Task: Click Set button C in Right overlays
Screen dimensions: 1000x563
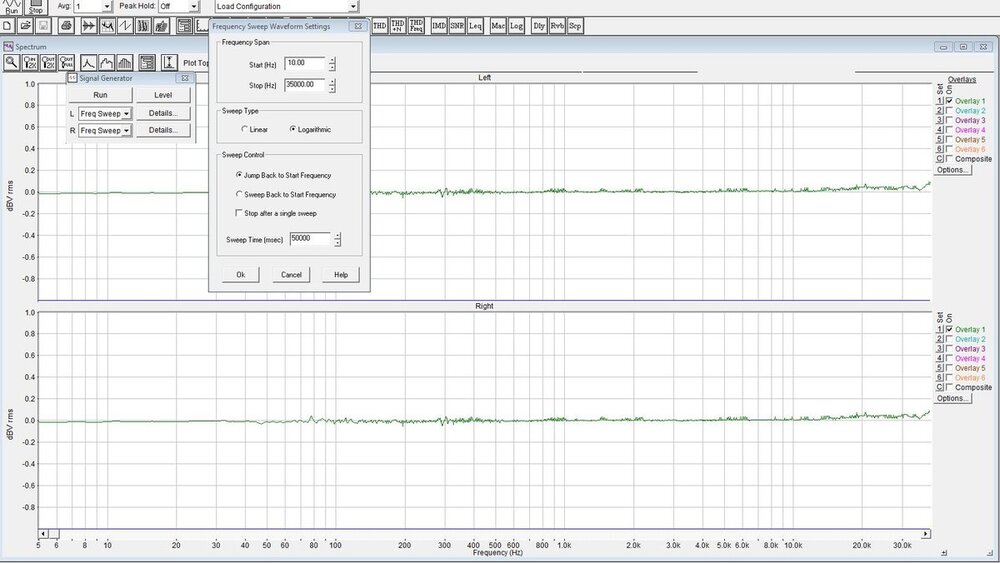Action: [939, 387]
